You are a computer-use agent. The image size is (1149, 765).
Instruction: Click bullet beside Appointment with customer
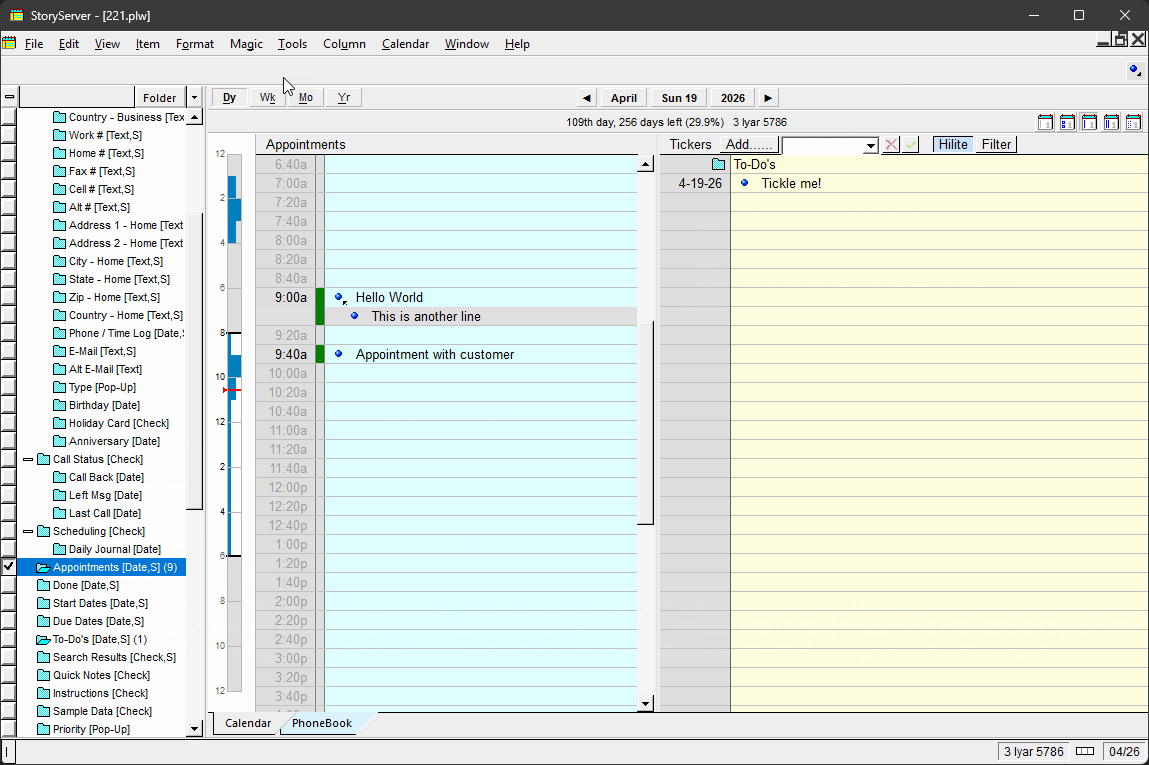pos(339,354)
